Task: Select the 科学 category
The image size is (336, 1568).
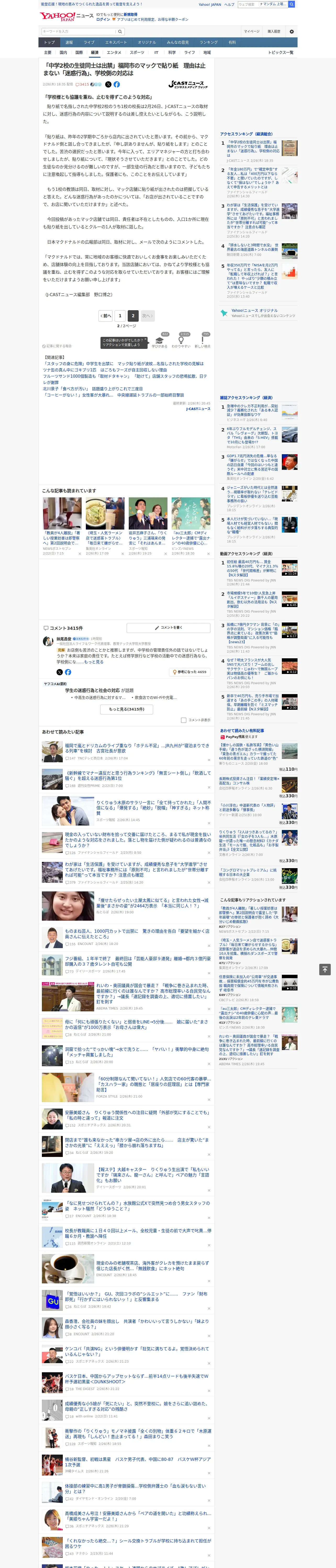Action: (x=172, y=52)
